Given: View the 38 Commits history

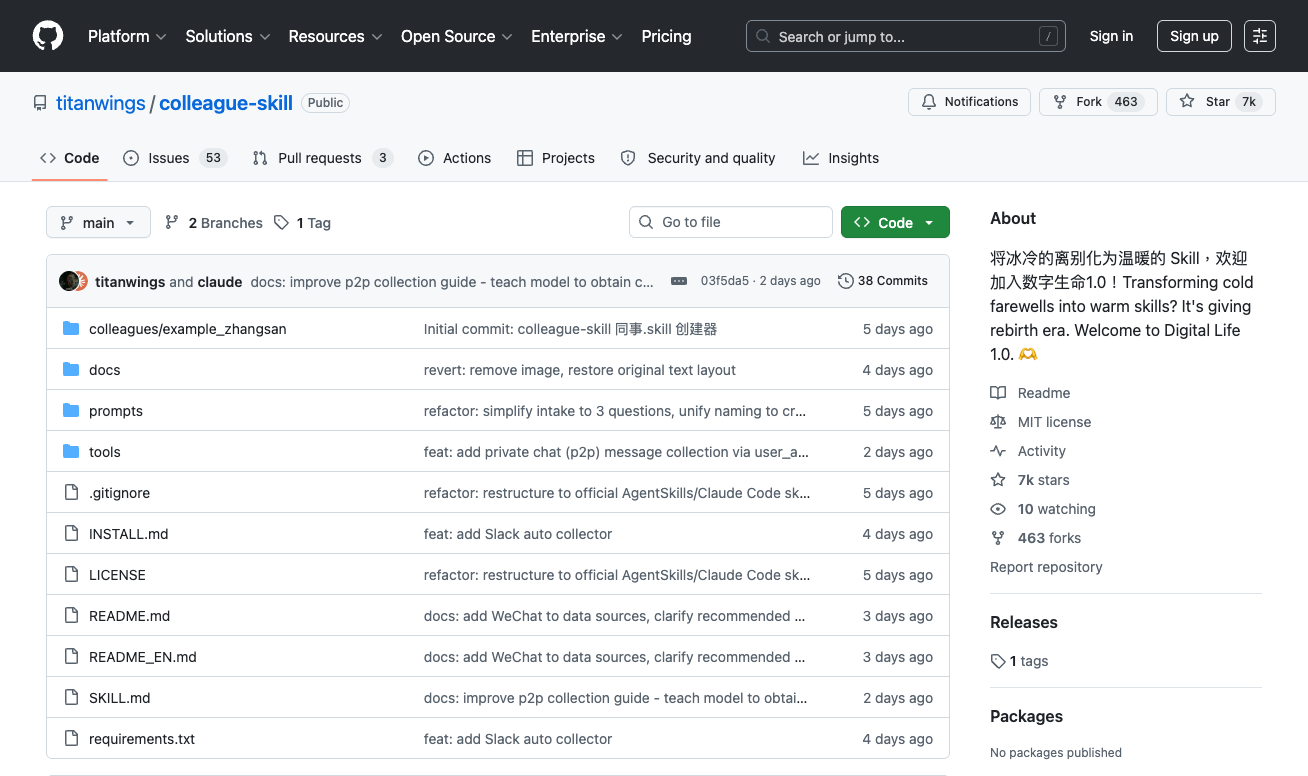Looking at the screenshot, I should point(883,281).
